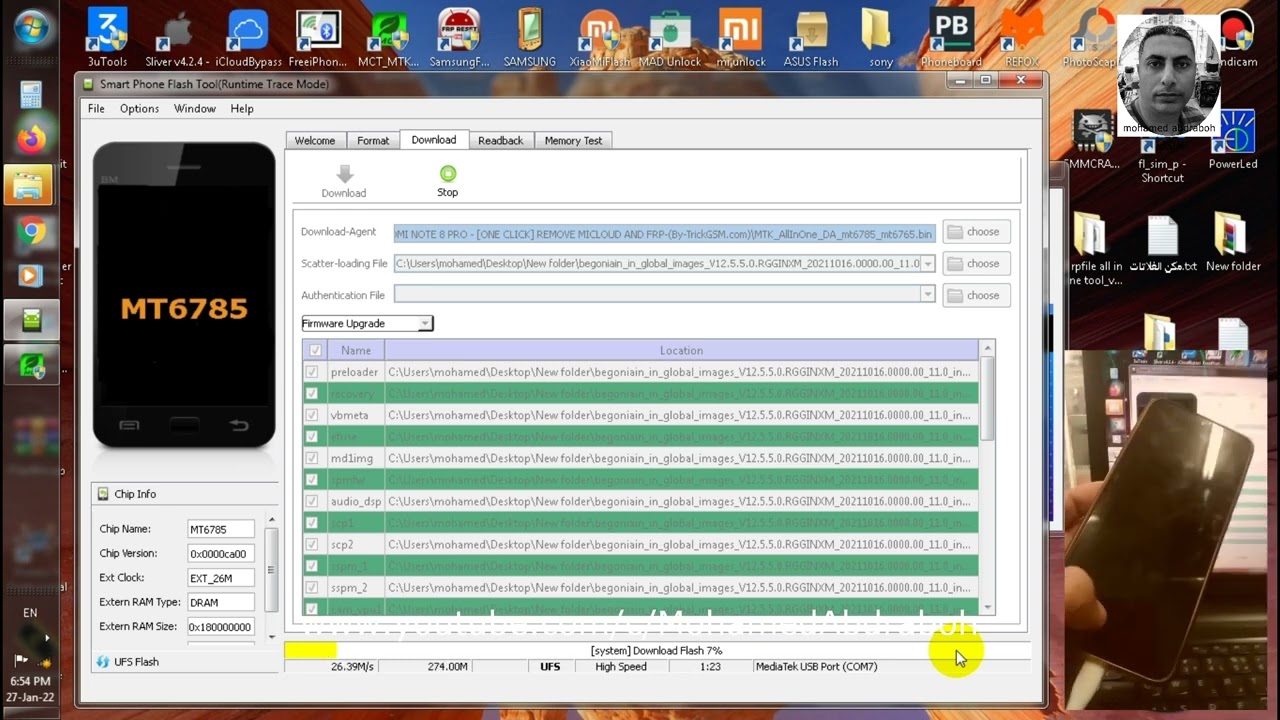Viewport: 1280px width, 720px height.
Task: Click the Download arrow toolbar icon
Action: coord(344,180)
